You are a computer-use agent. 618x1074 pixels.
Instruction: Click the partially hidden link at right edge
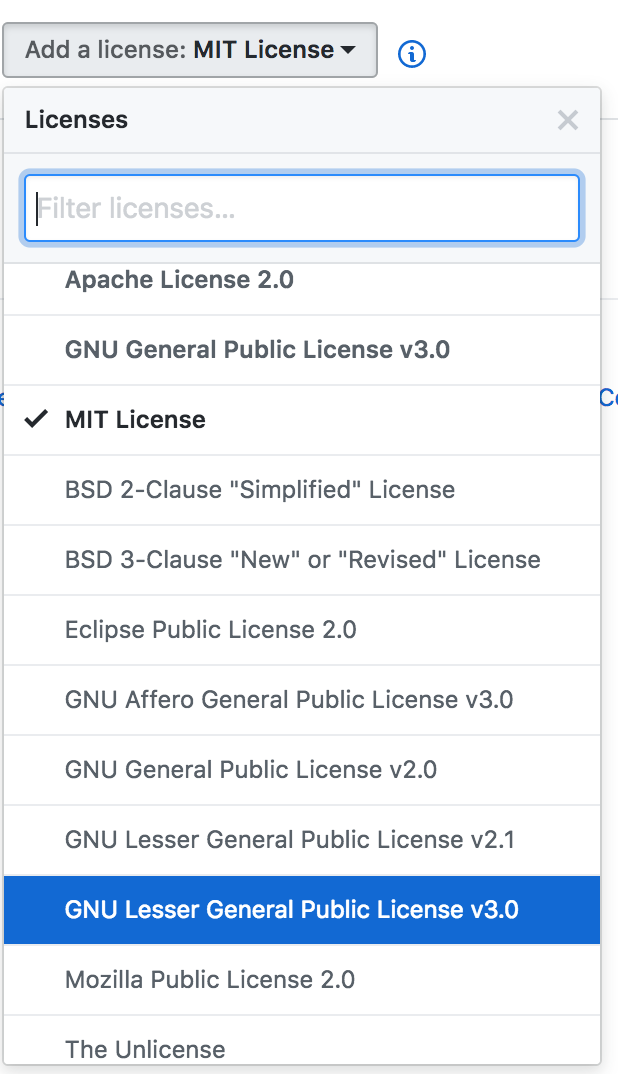(608, 398)
